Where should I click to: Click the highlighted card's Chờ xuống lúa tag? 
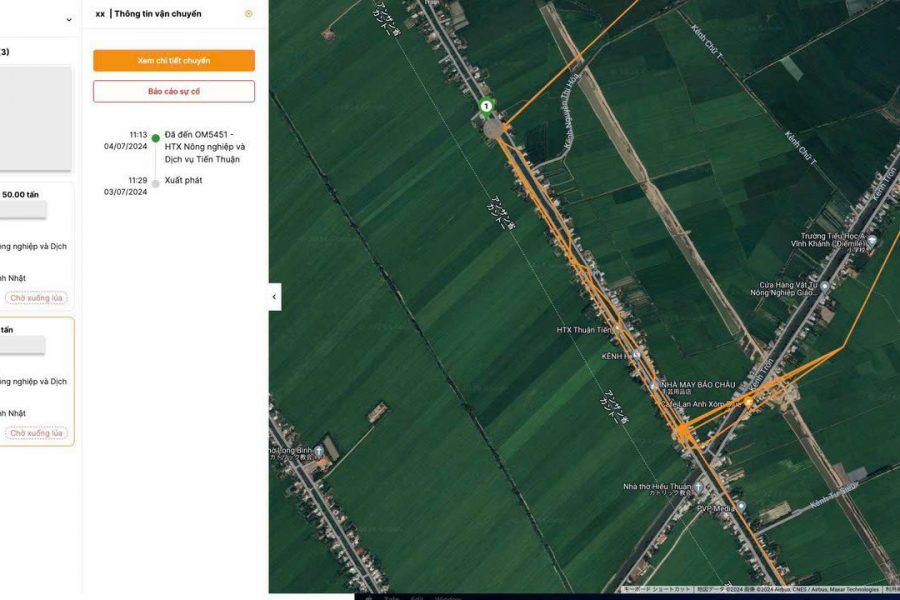pyautogui.click(x=36, y=433)
